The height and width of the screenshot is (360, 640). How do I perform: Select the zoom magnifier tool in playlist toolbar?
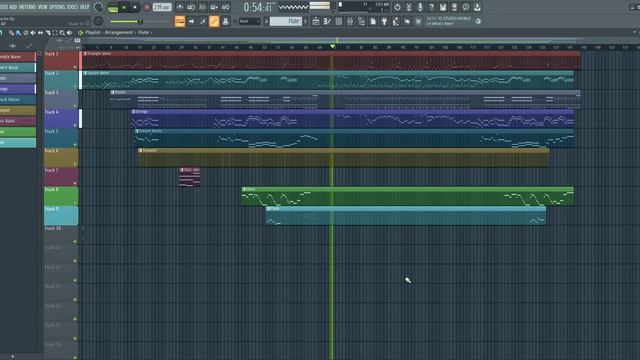(62, 33)
